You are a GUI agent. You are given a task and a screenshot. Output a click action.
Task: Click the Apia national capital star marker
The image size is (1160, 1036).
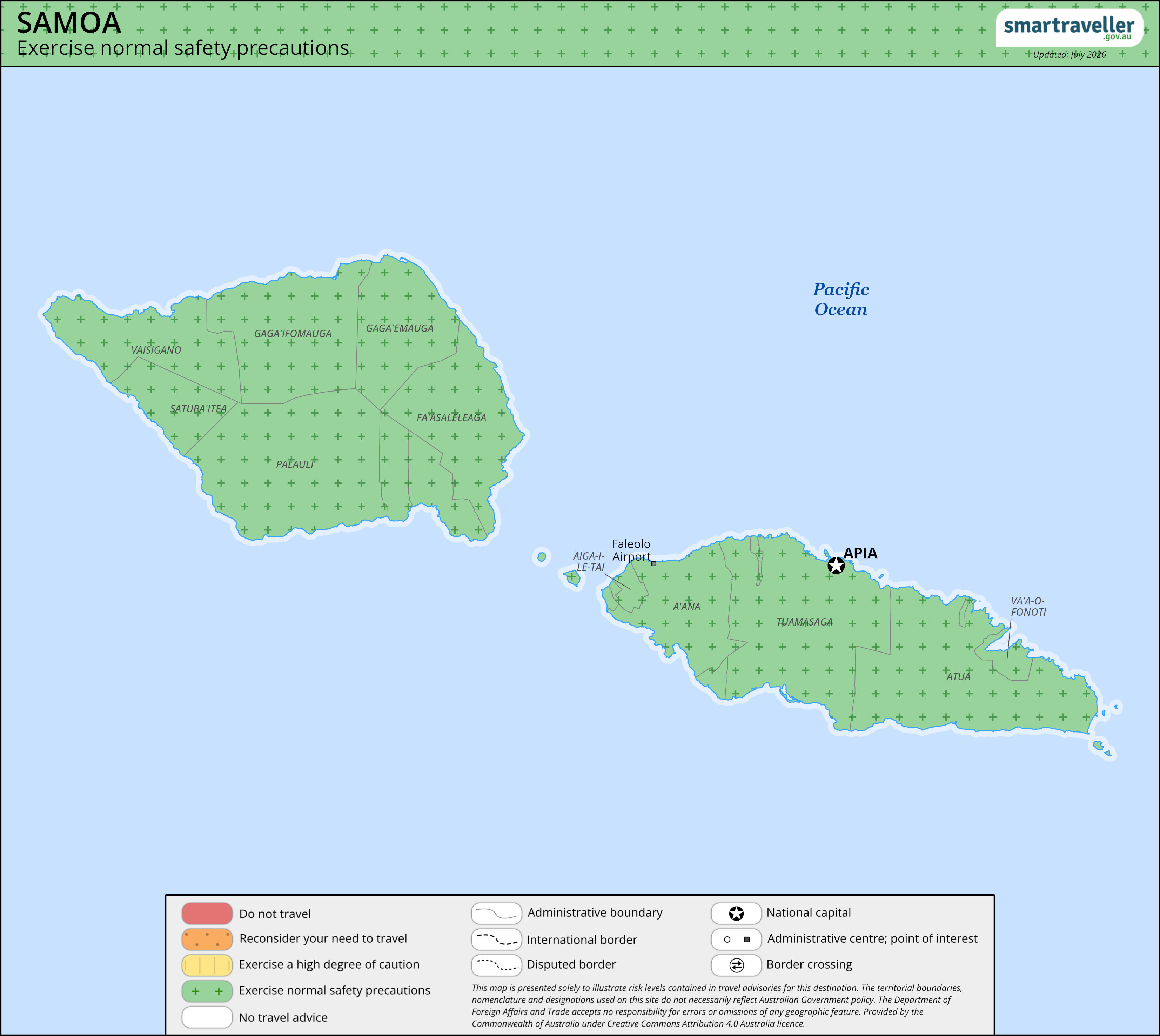836,566
